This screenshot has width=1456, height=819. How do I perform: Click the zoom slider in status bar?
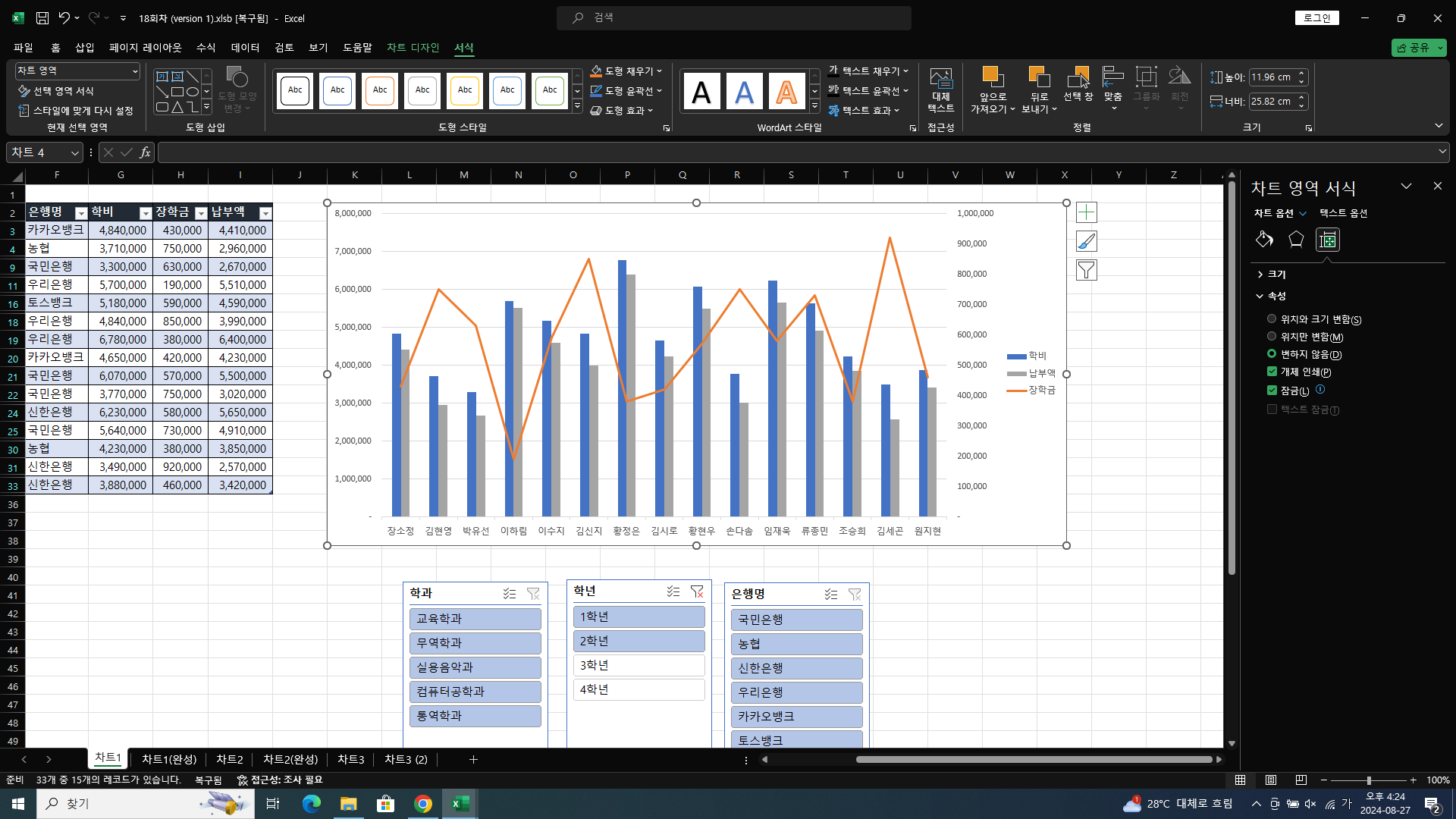pyautogui.click(x=1369, y=780)
